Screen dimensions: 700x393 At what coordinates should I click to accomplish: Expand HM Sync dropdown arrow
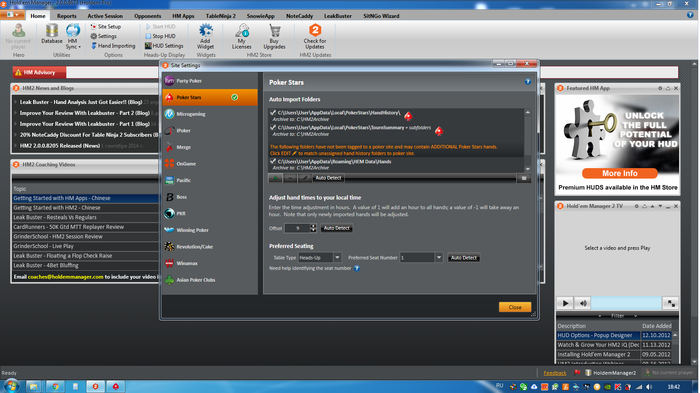79,47
